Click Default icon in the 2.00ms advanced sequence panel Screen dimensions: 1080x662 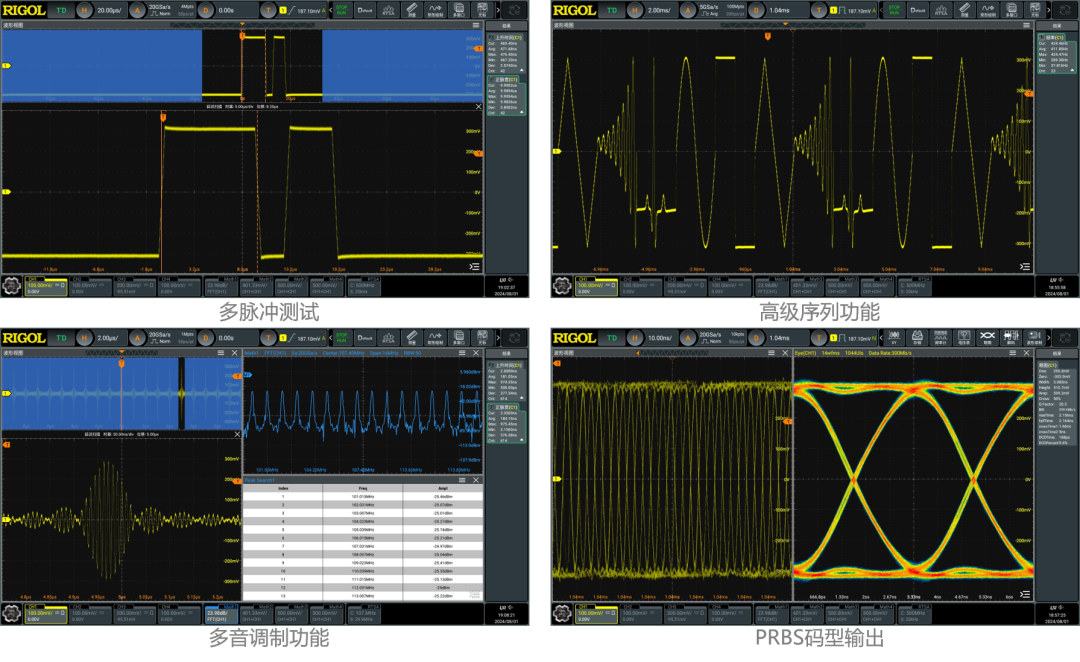pos(917,10)
